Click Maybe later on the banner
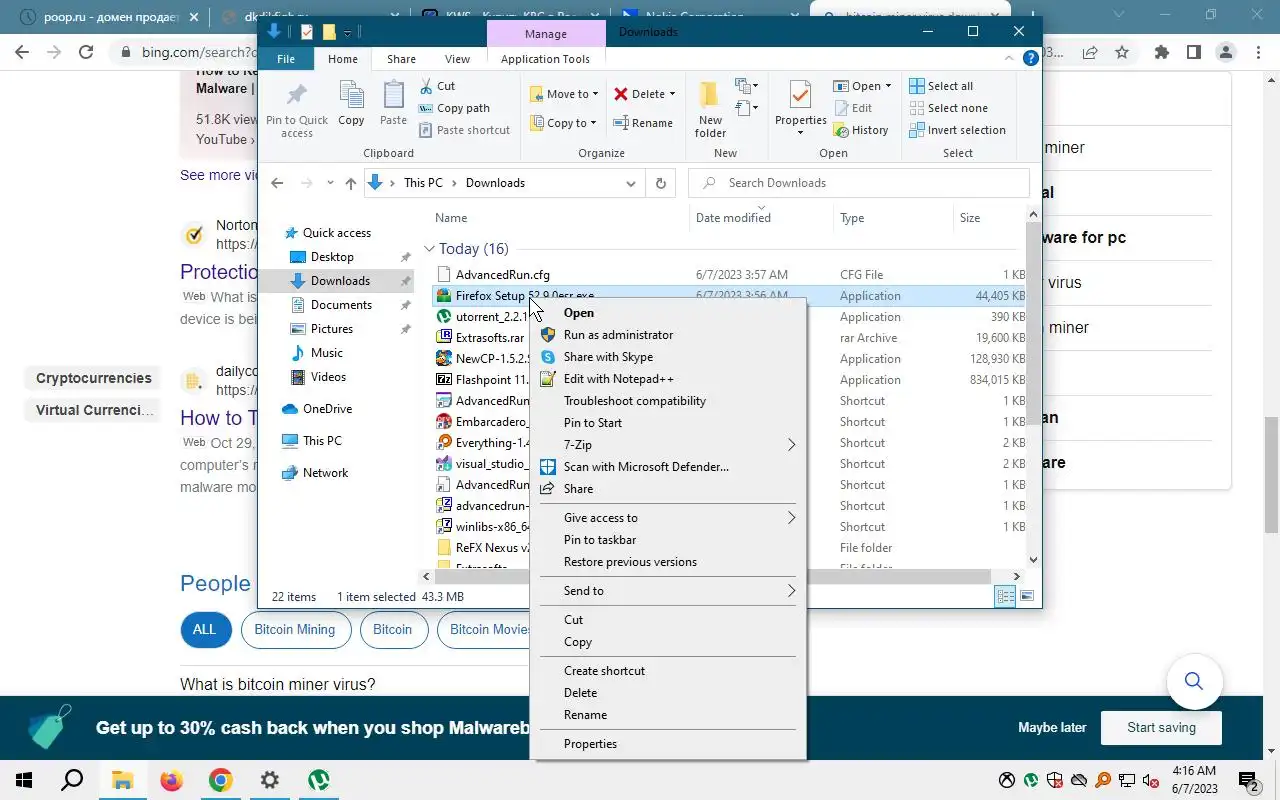This screenshot has width=1280, height=800. point(1052,728)
